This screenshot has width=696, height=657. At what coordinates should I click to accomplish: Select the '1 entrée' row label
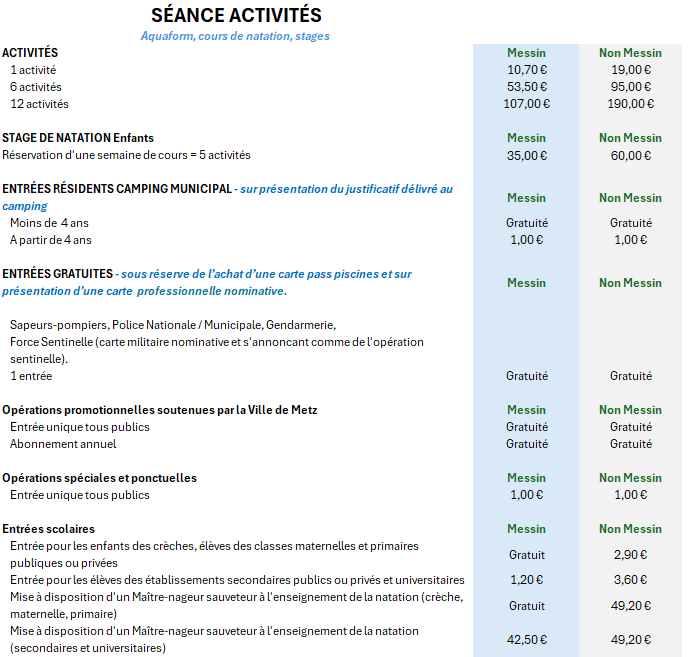[x=31, y=376]
